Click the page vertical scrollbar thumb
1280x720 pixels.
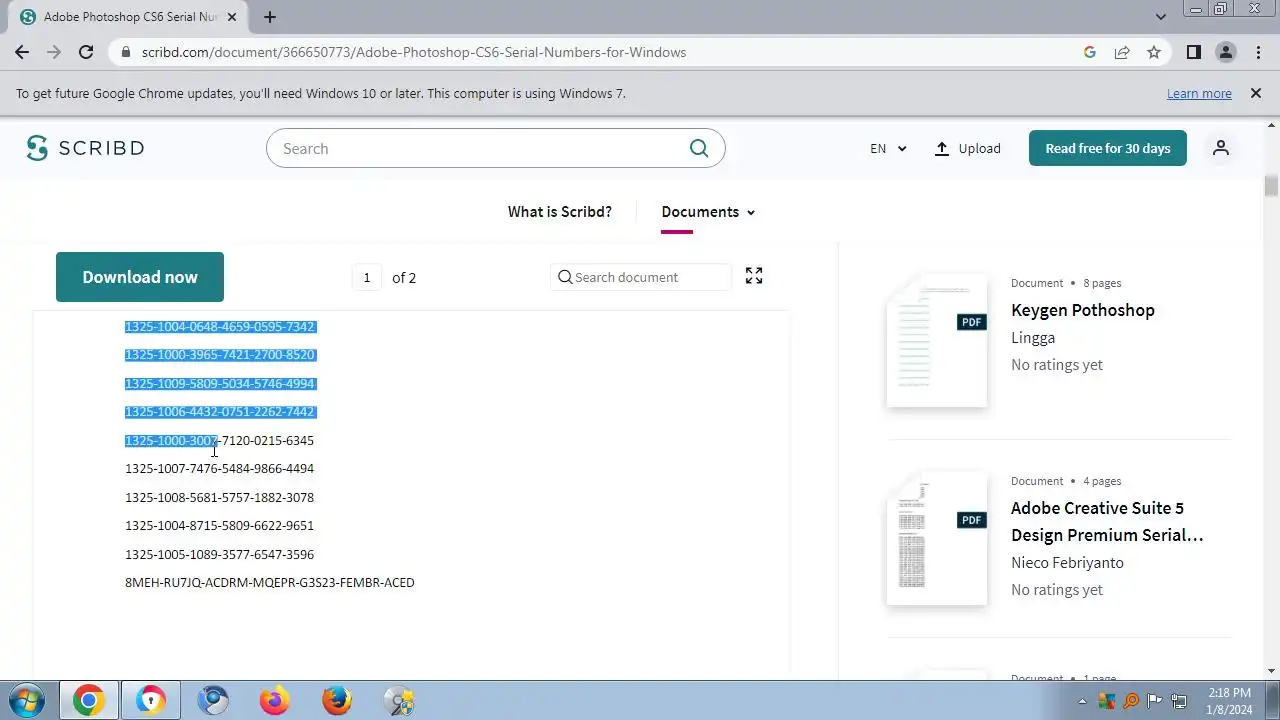[1271, 186]
